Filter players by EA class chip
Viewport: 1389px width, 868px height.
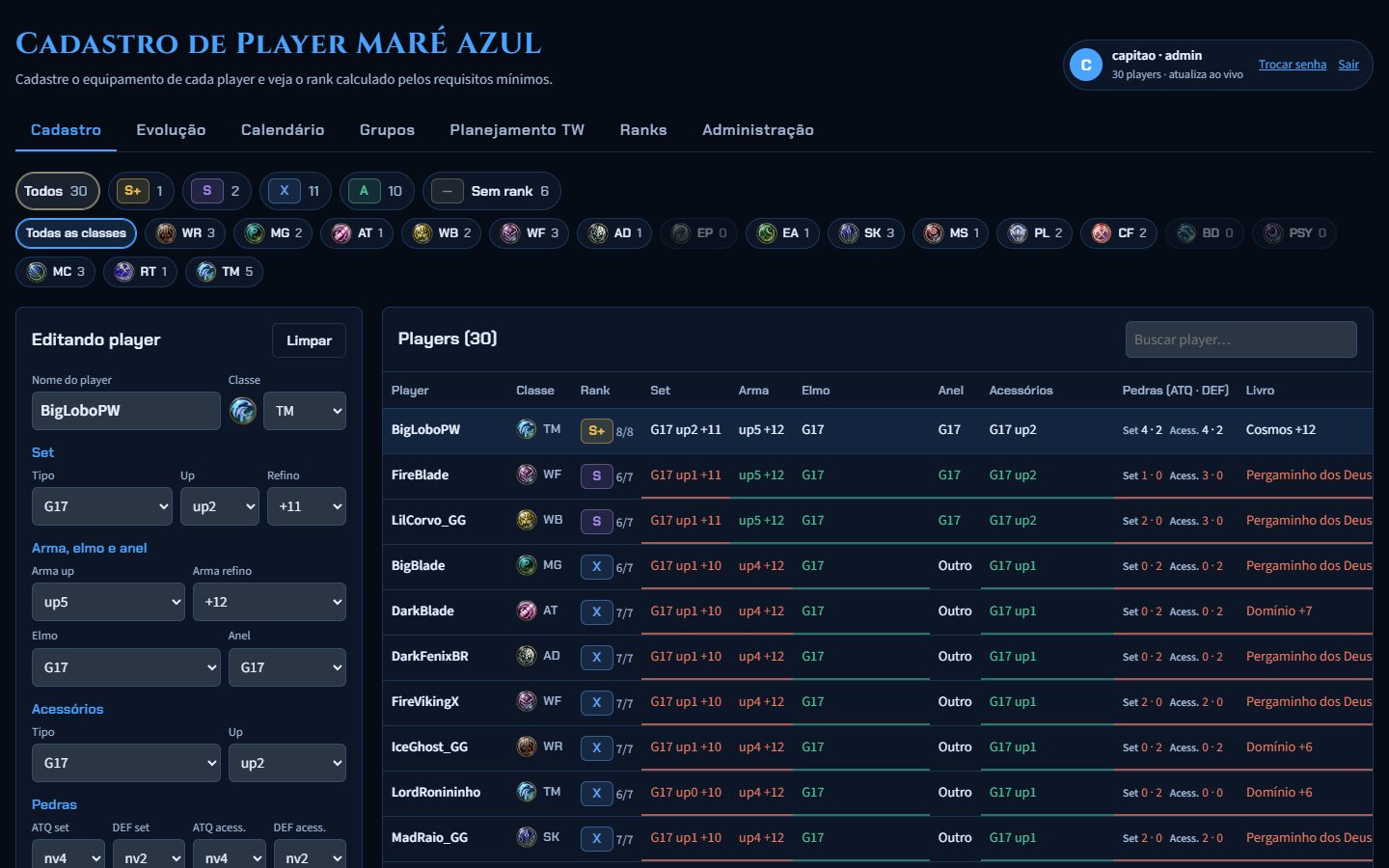pos(782,233)
